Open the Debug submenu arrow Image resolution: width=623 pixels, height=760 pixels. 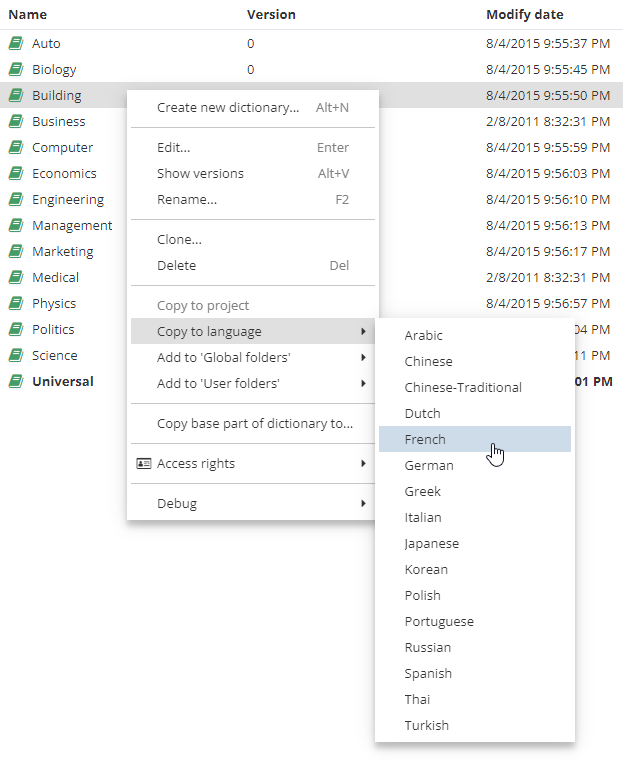coord(362,504)
